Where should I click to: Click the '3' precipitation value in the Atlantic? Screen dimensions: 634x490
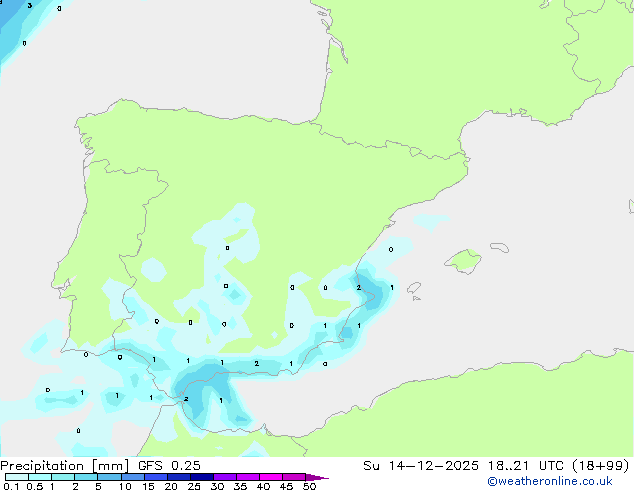[30, 6]
